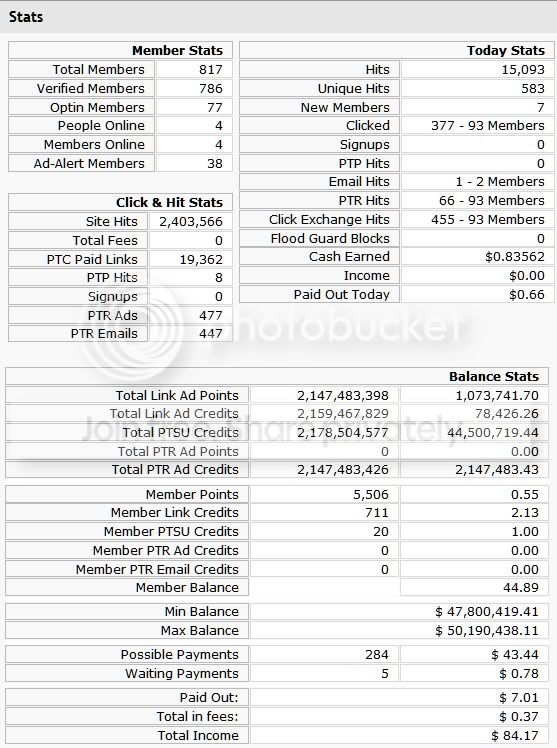Viewport: 557px width, 748px height.
Task: Click the Balance Stats header
Action: (494, 376)
